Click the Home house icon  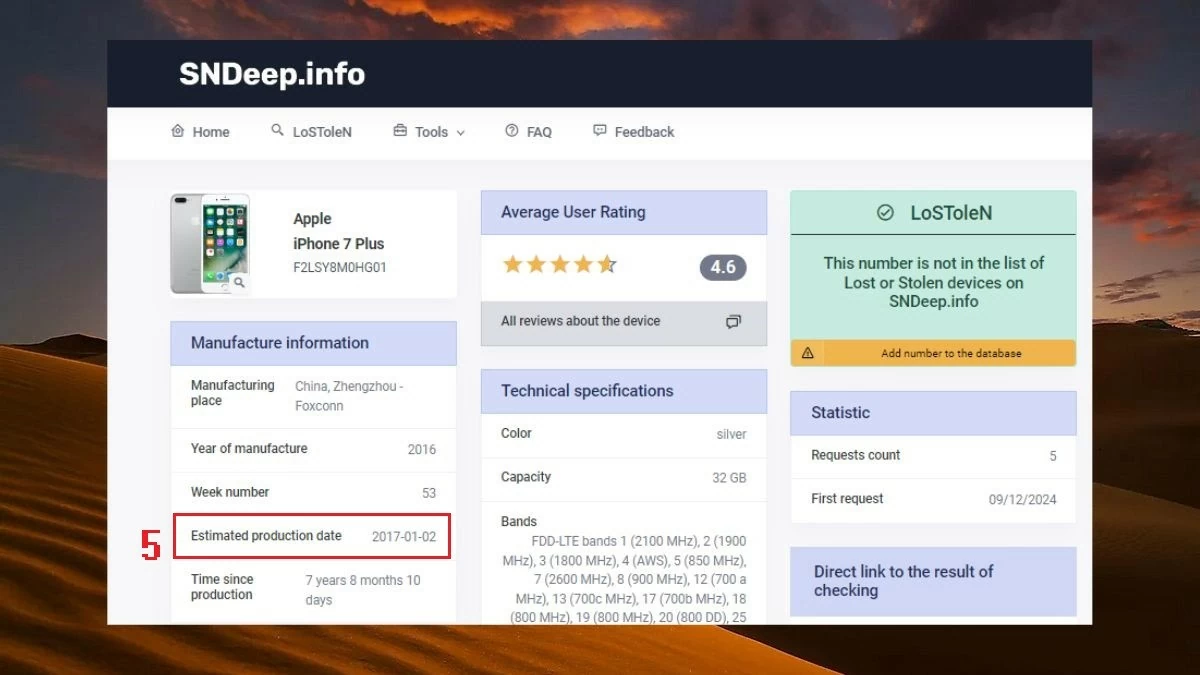pyautogui.click(x=178, y=131)
